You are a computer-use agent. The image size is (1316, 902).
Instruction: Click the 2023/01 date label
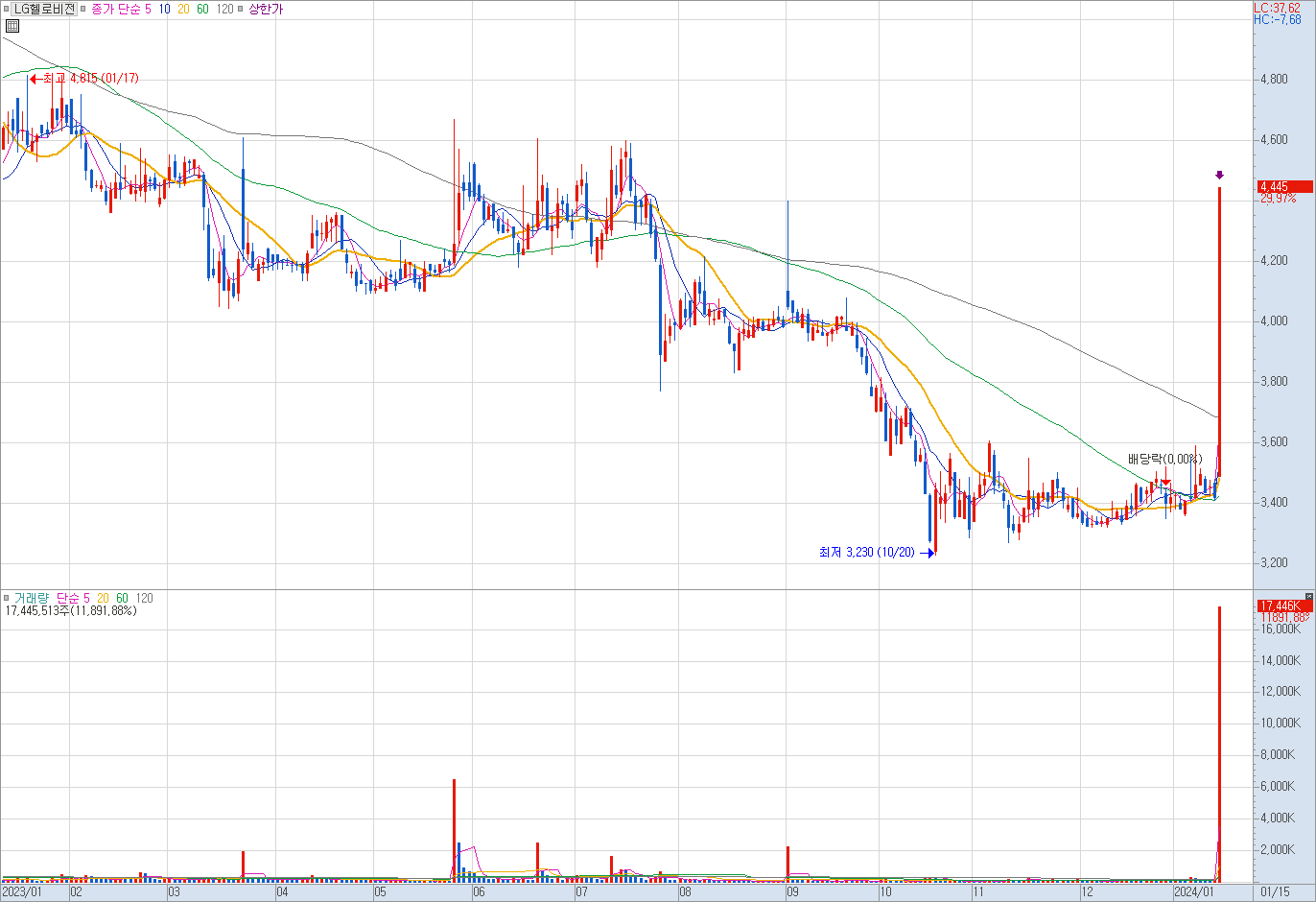pos(21,892)
